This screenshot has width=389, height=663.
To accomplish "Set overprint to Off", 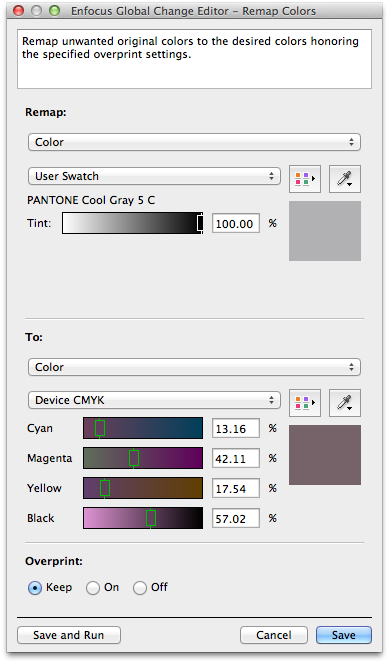I will (x=140, y=588).
